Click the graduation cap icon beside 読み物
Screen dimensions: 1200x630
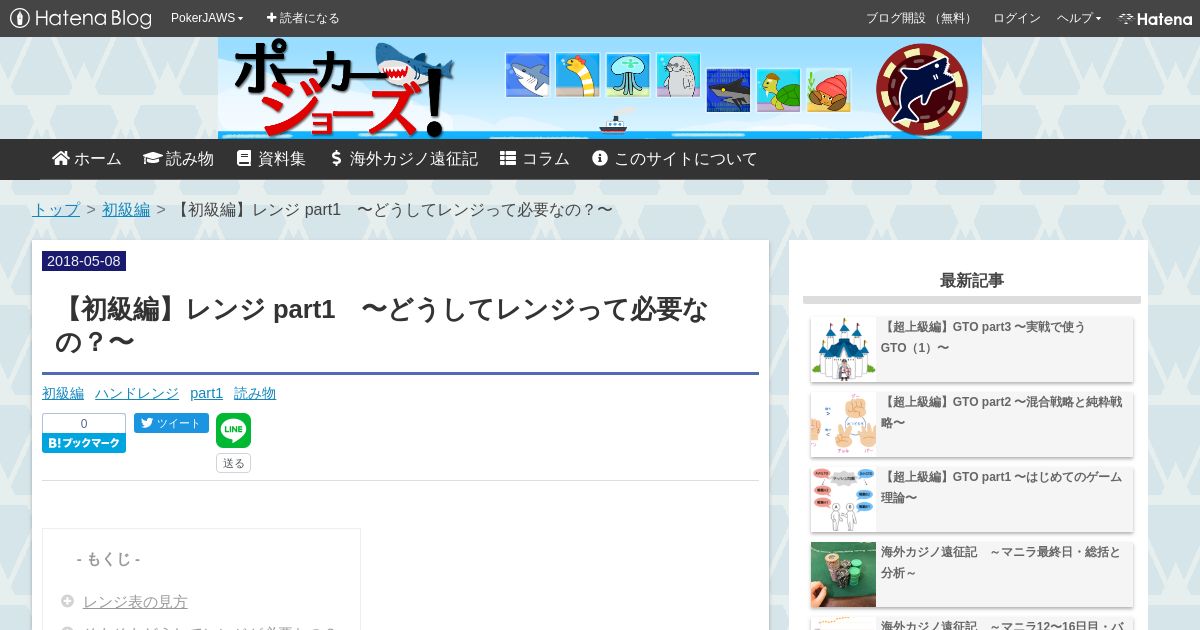pyautogui.click(x=152, y=158)
